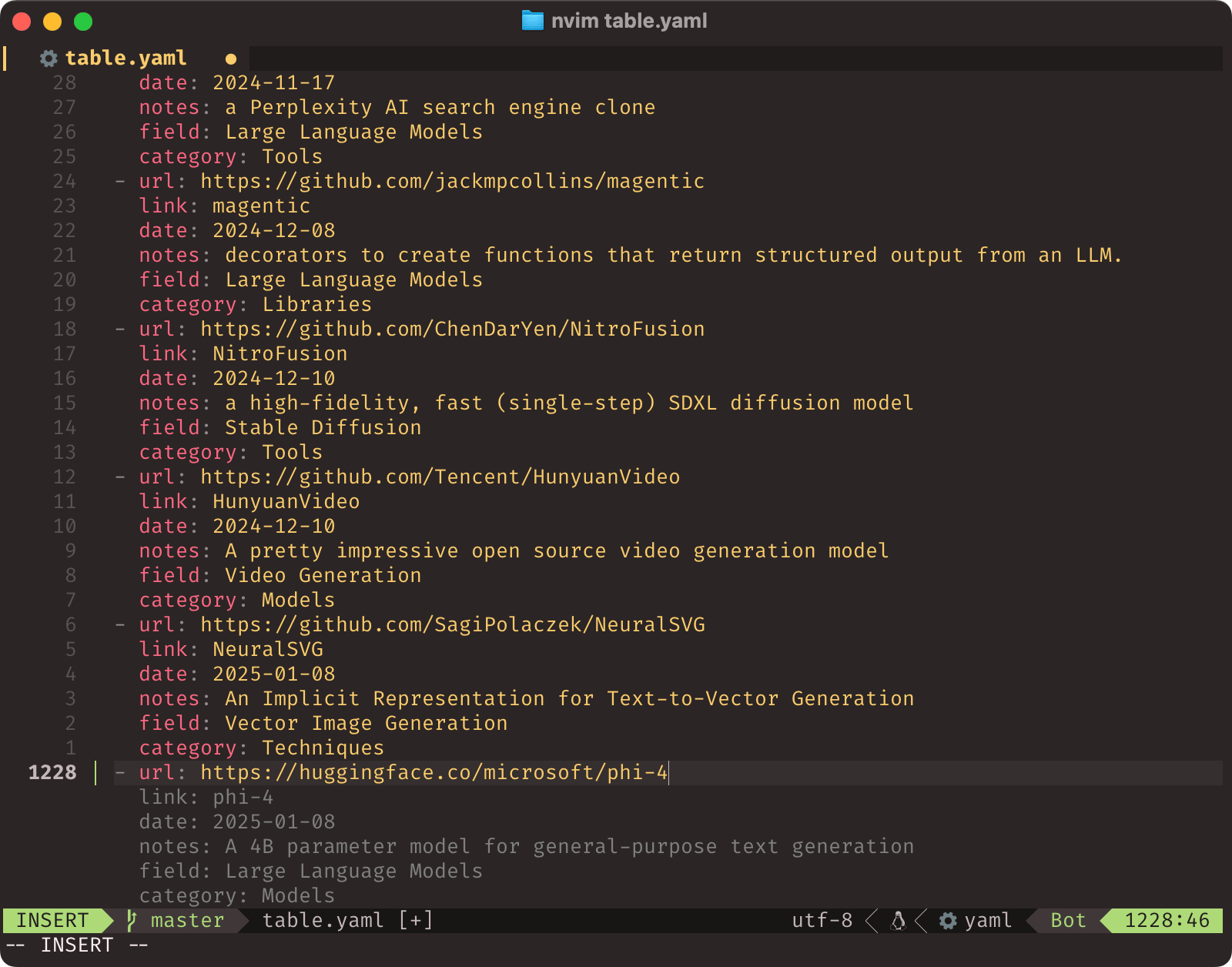Click 'field: Video Generation' line
This screenshot has height=967, width=1232.
tap(280, 575)
